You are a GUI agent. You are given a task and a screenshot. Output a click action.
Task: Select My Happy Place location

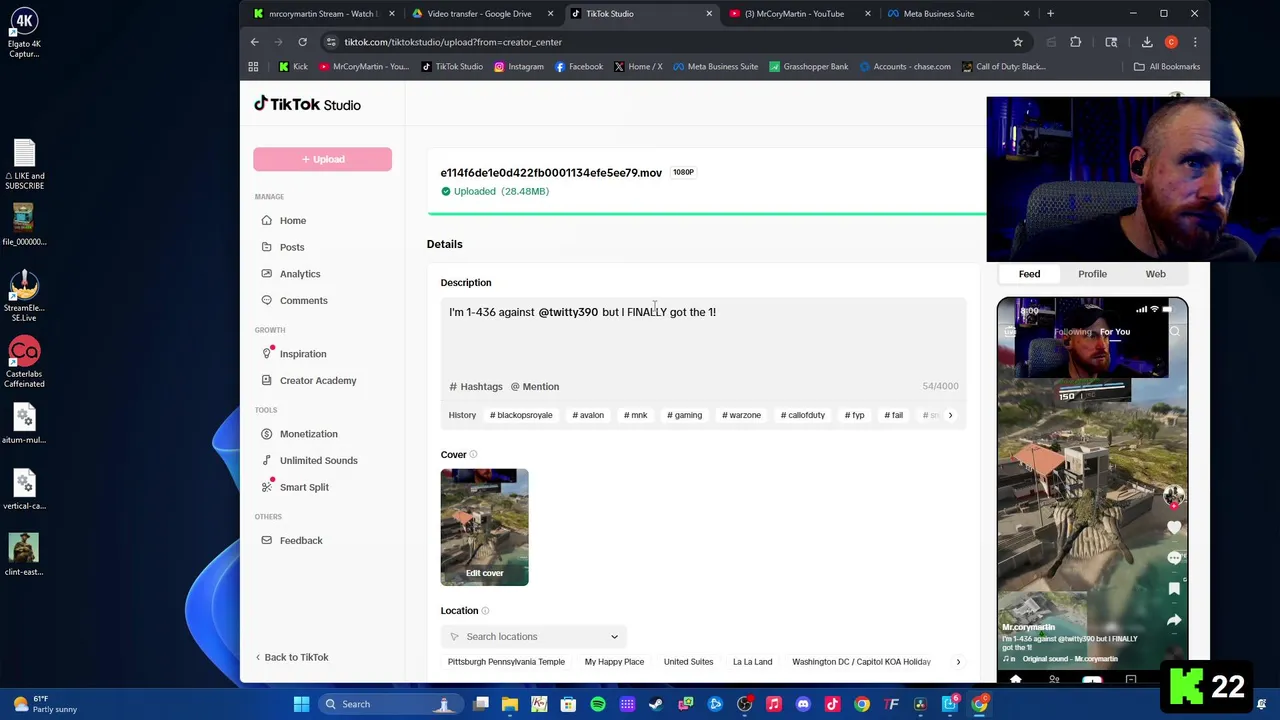pos(614,662)
